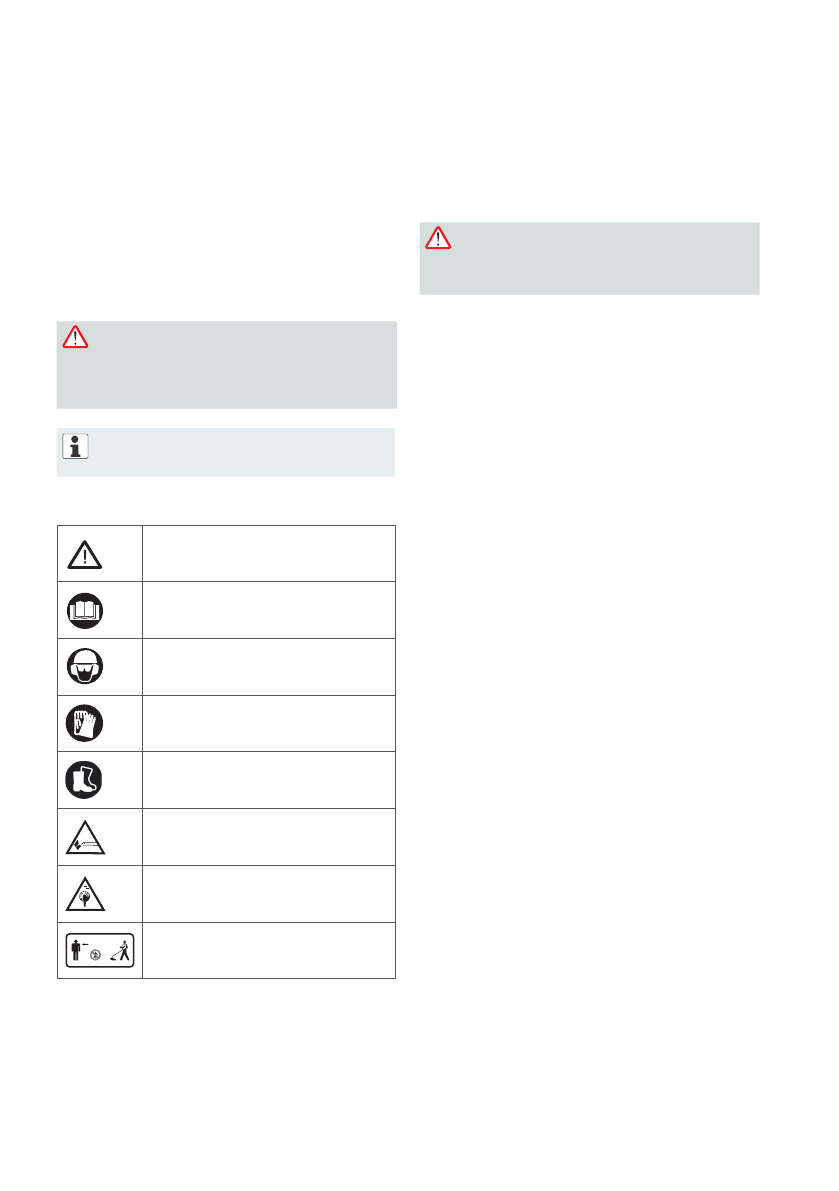Viewport: 839px width, 1191px height.
Task: Select the blank cell beside the bystanders pictogram
Action: tap(269, 951)
